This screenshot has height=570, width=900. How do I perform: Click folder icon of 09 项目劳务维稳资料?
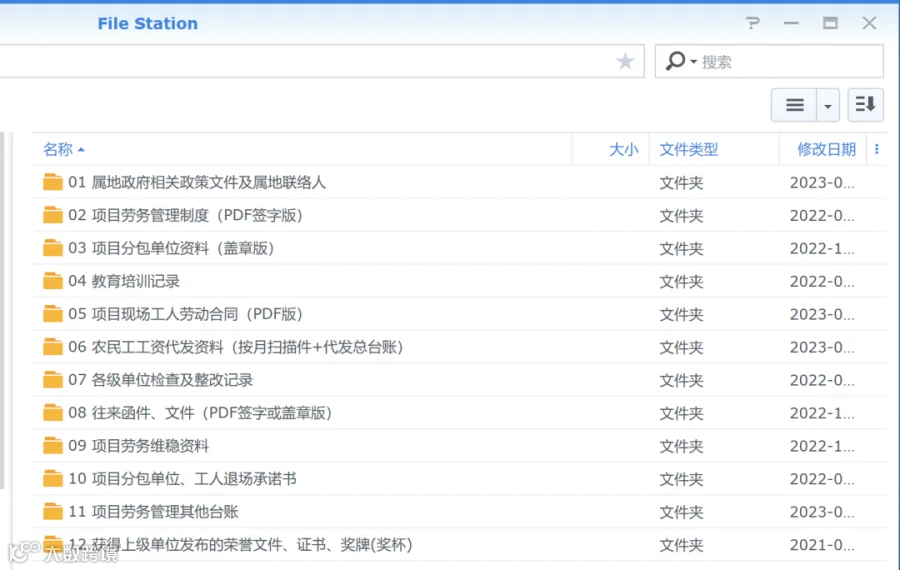click(x=53, y=445)
